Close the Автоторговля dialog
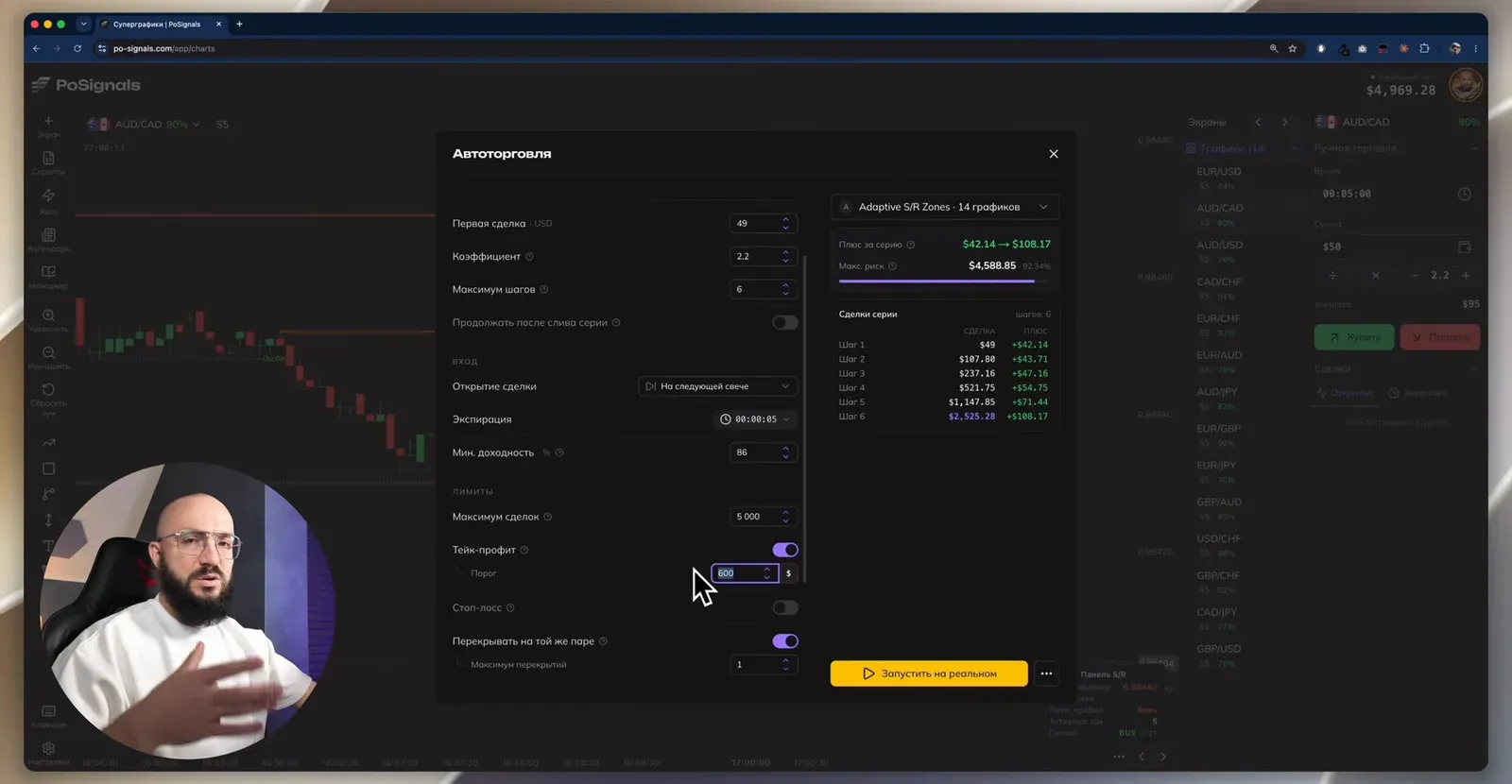The height and width of the screenshot is (784, 1512). (x=1054, y=154)
